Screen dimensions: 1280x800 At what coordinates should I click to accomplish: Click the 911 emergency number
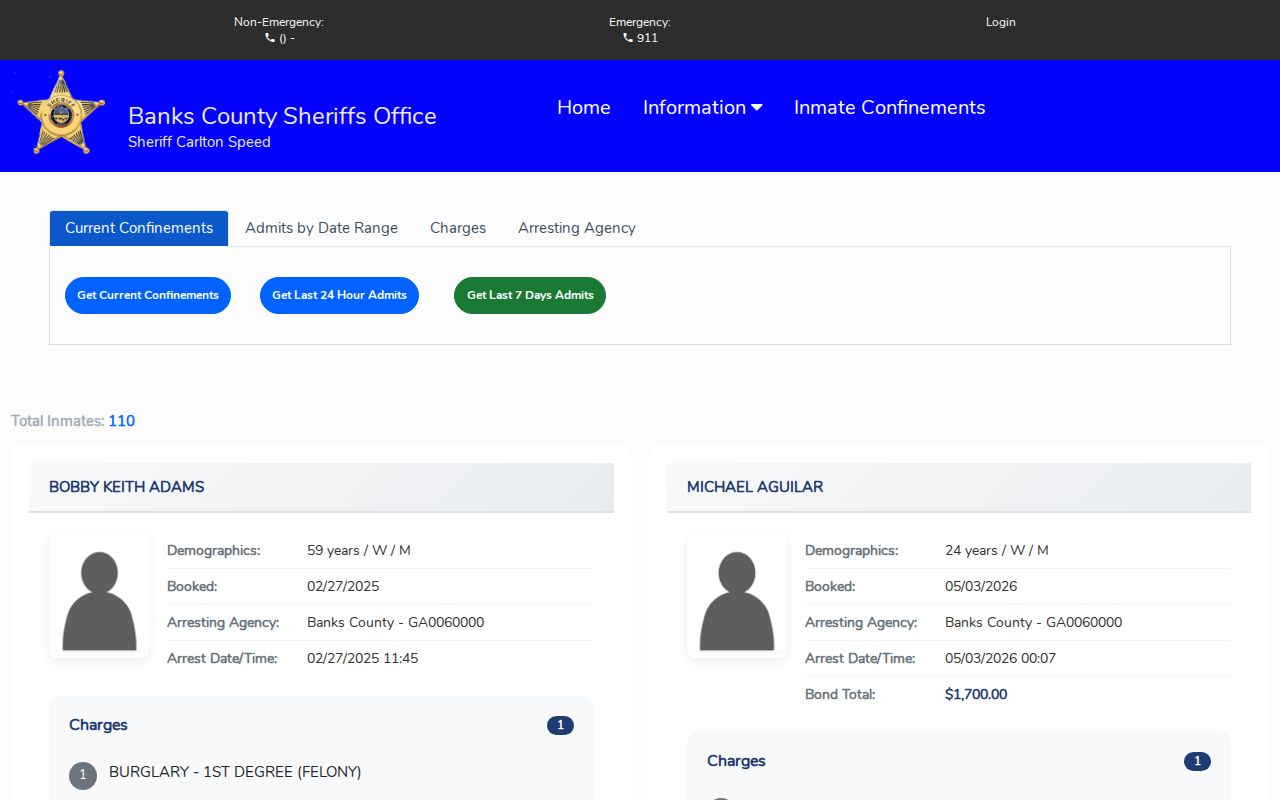click(x=647, y=38)
